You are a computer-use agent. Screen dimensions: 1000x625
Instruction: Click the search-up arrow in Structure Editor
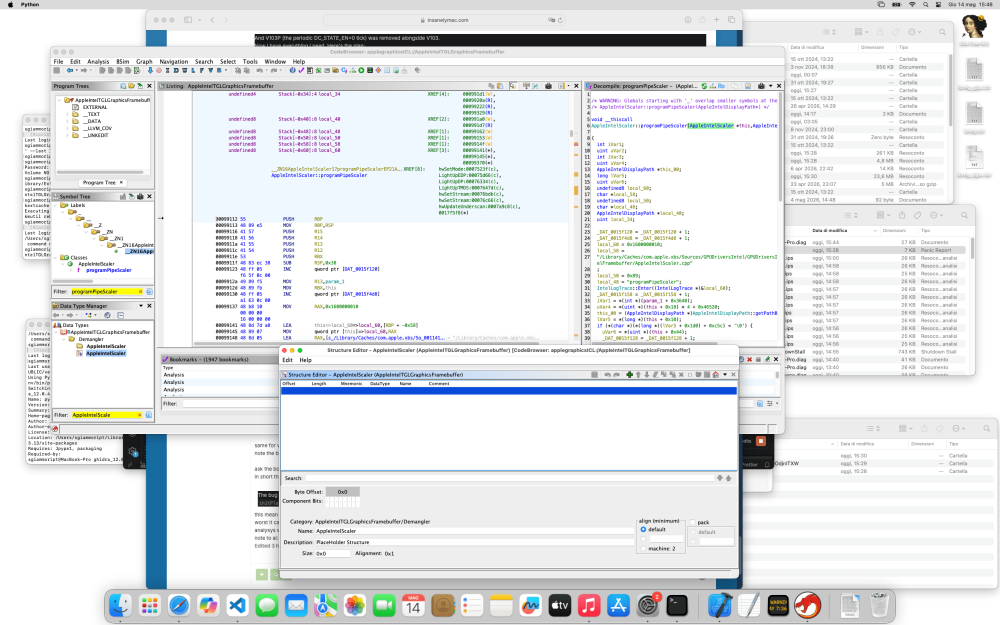click(728, 478)
